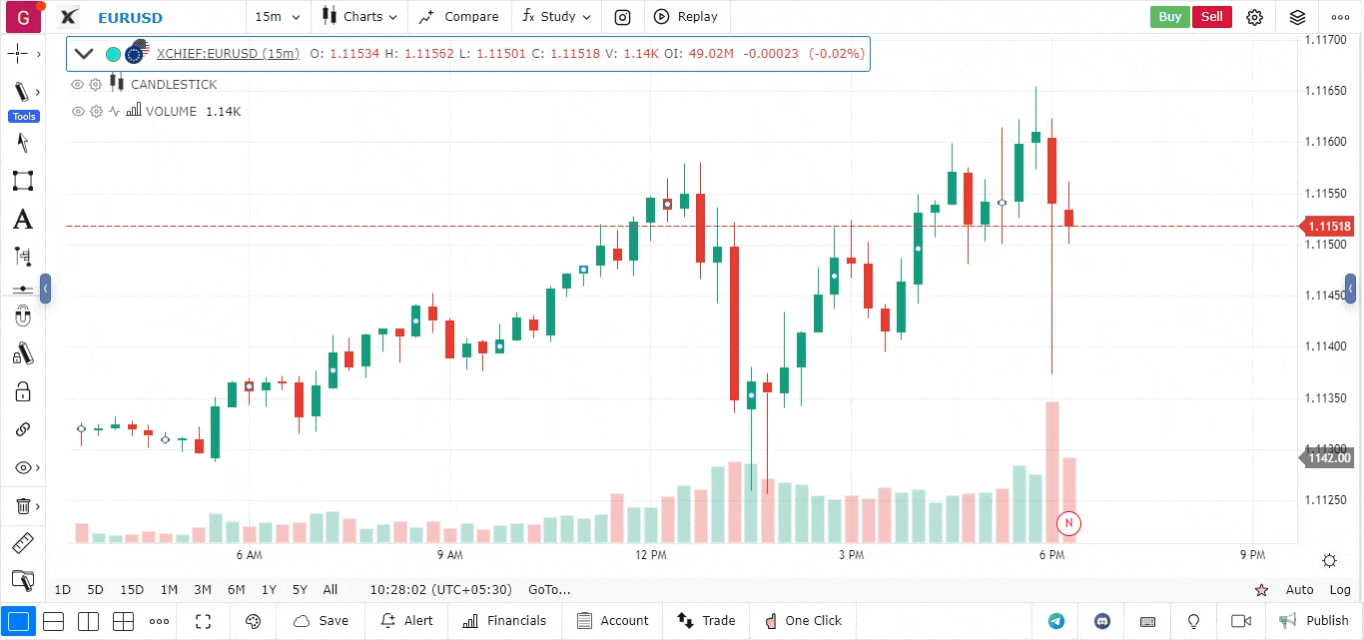Image resolution: width=1364 pixels, height=640 pixels.
Task: Open the chart layers icon
Action: coord(1297,17)
